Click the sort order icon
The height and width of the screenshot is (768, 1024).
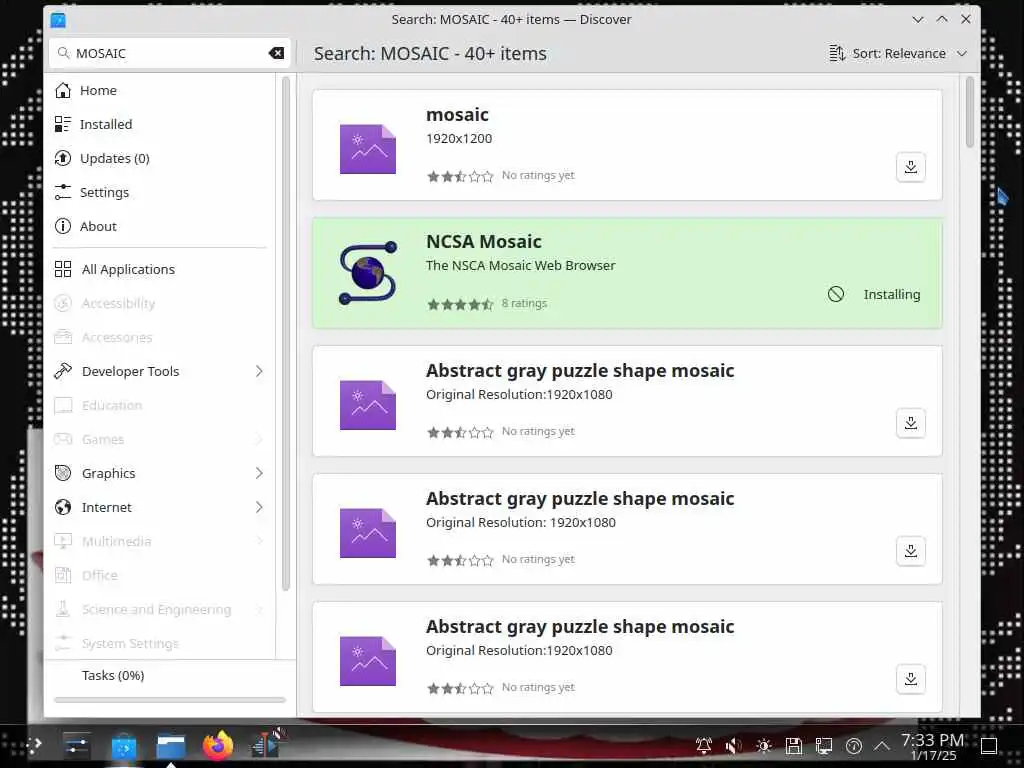837,54
